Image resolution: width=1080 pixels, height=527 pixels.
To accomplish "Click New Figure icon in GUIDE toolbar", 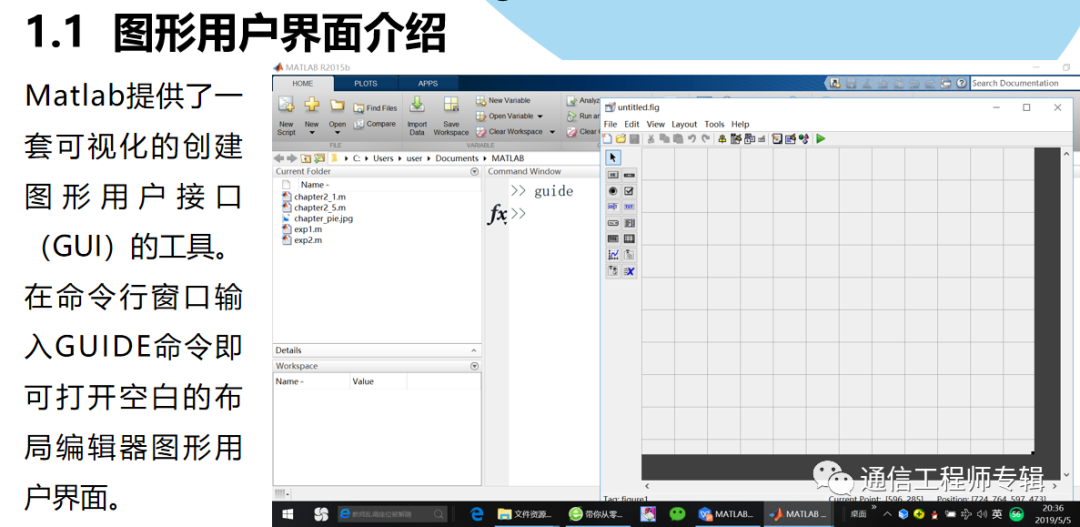I will tap(607, 138).
